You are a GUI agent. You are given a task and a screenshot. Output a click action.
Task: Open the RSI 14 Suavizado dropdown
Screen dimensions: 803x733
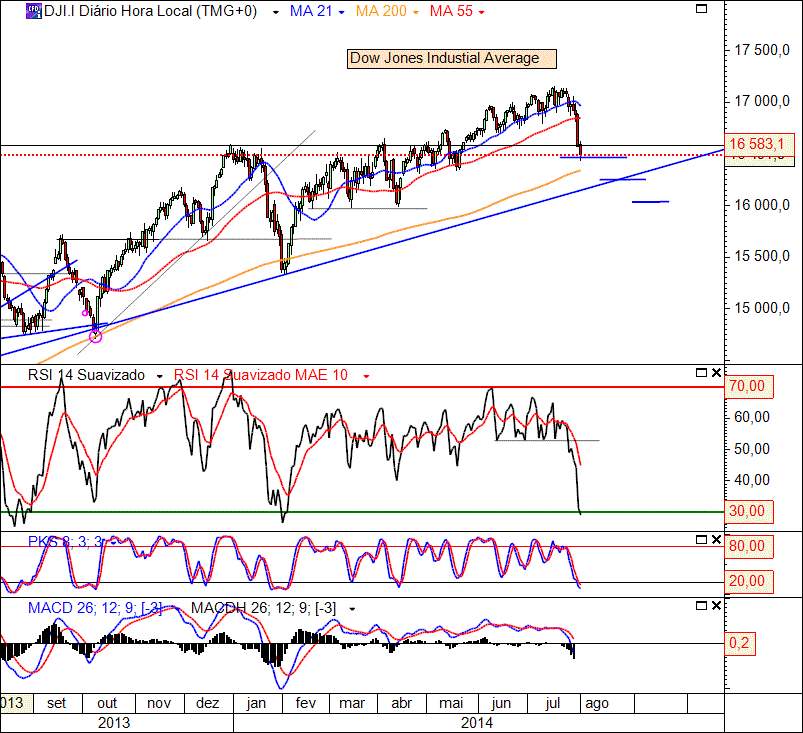click(x=160, y=376)
